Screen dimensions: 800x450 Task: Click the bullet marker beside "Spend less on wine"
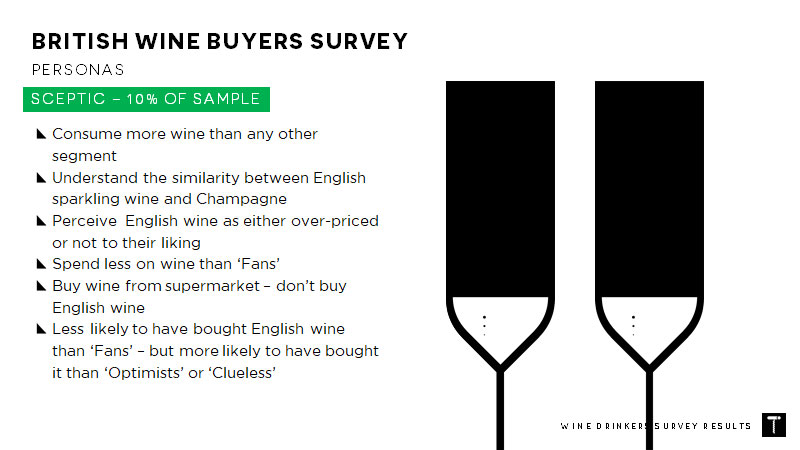41,264
